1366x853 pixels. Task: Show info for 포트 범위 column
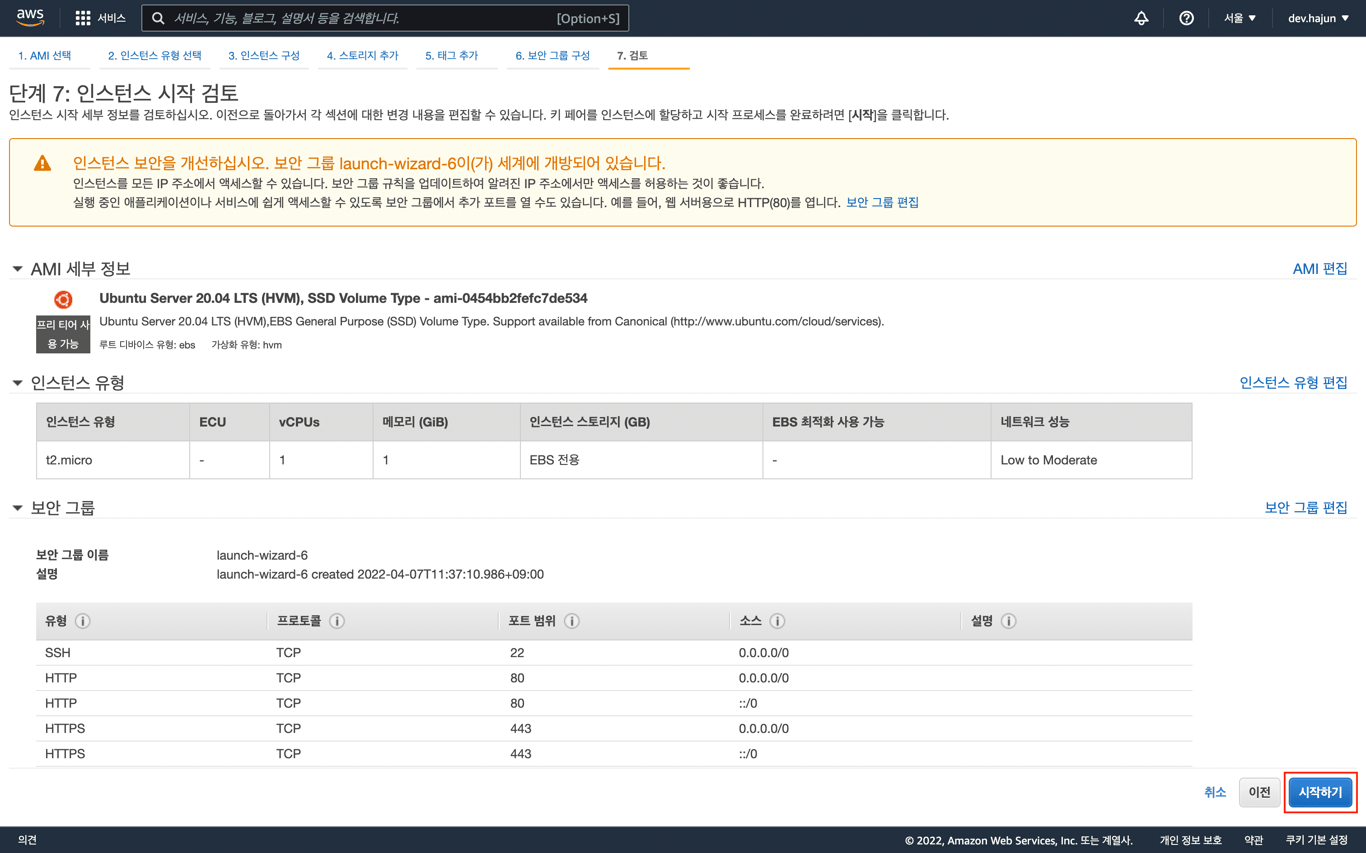[x=572, y=621]
